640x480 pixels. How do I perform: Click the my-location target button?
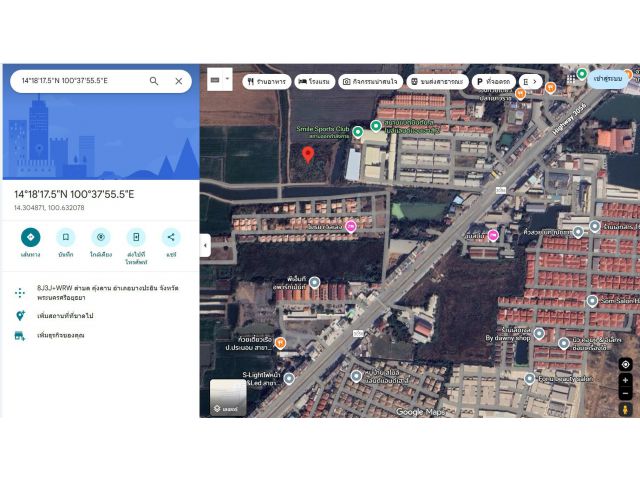coord(625,364)
